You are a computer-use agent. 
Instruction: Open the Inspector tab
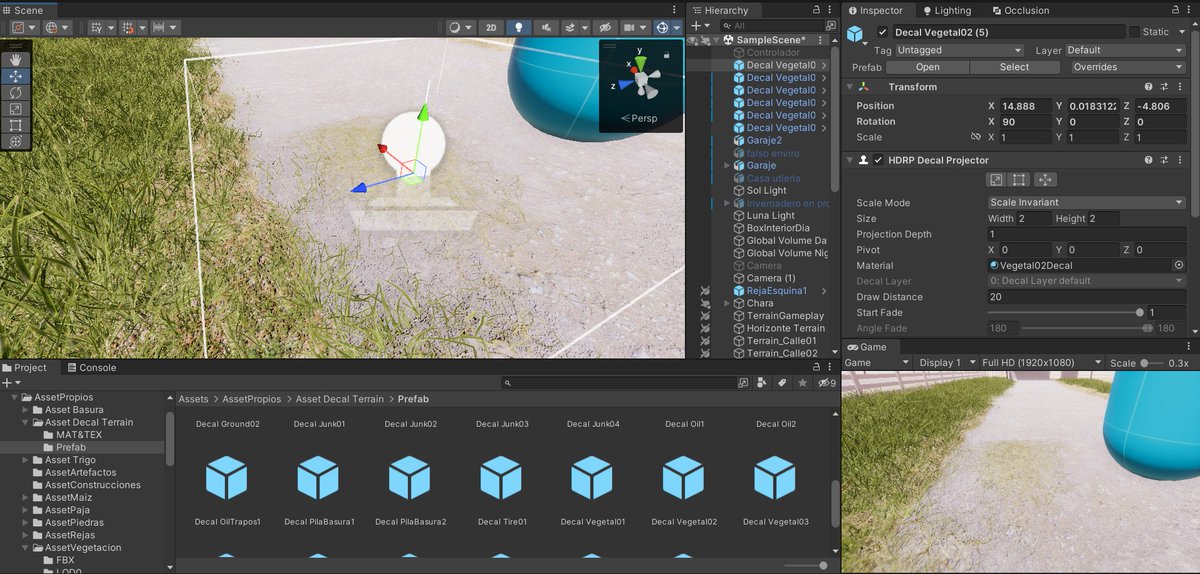click(x=875, y=10)
